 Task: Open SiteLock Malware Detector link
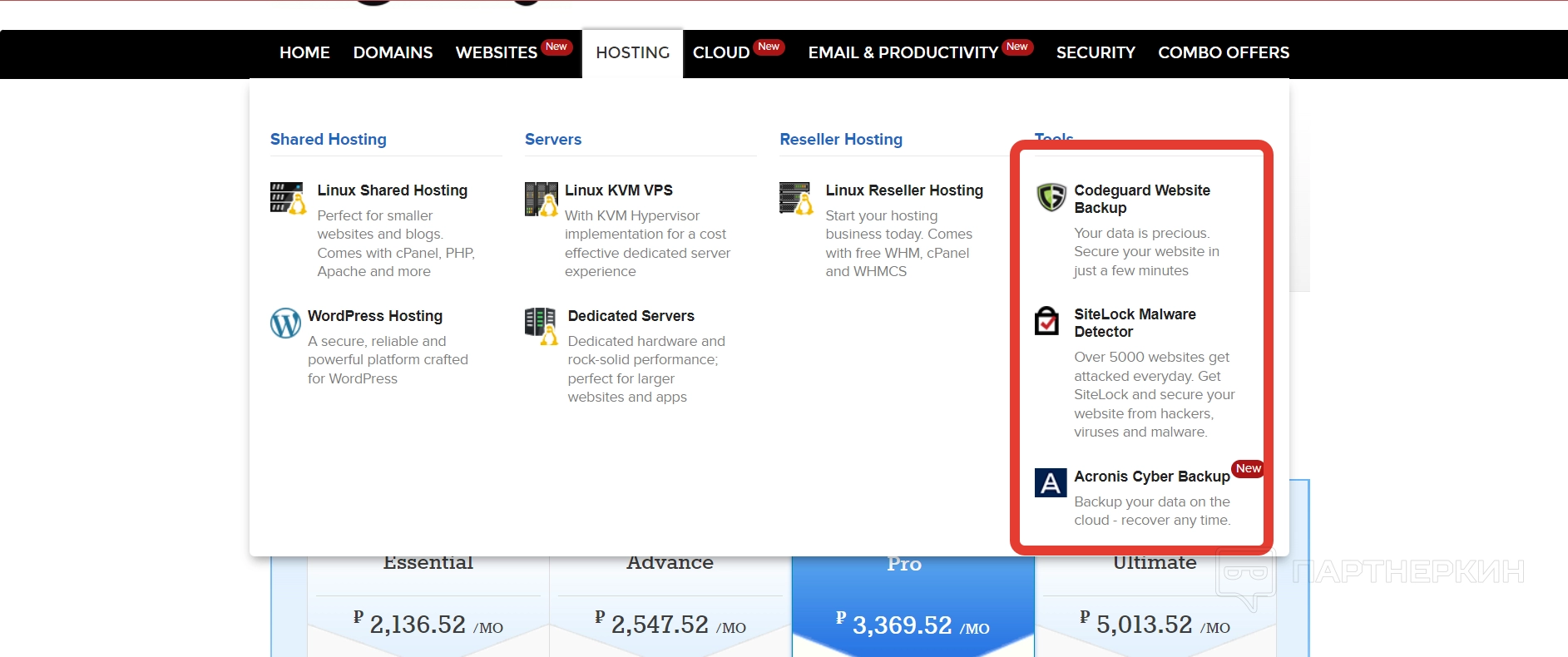[x=1135, y=323]
